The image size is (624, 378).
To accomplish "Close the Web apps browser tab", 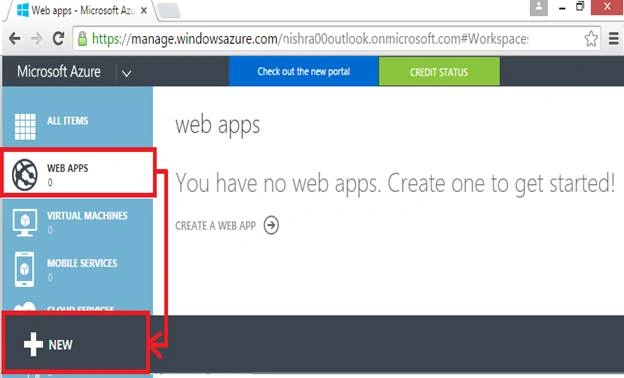I will pos(144,10).
